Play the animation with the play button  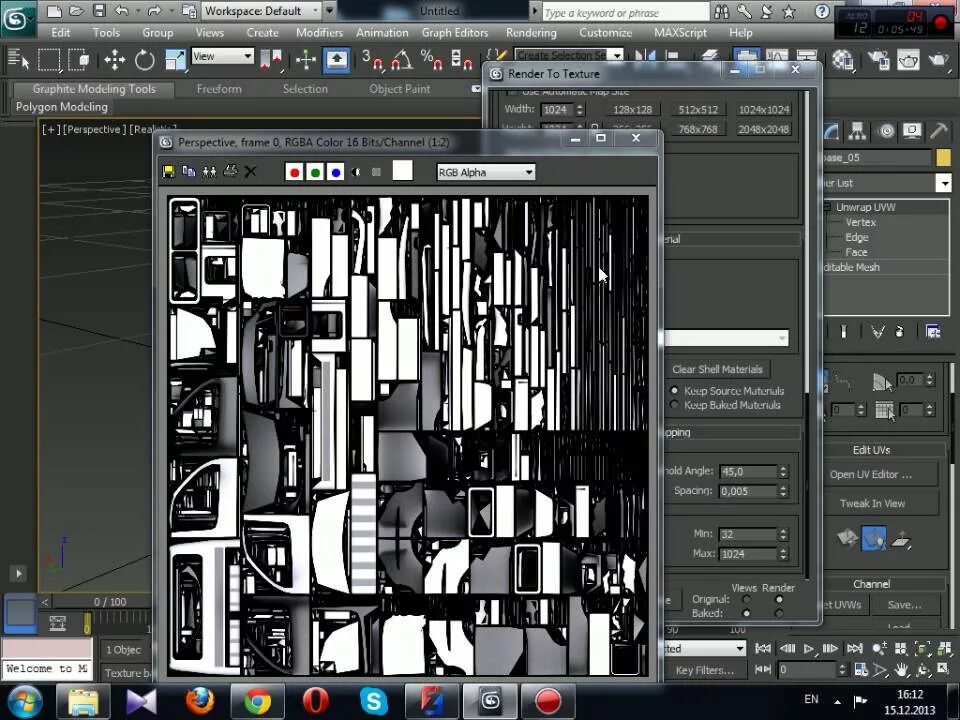[x=808, y=648]
